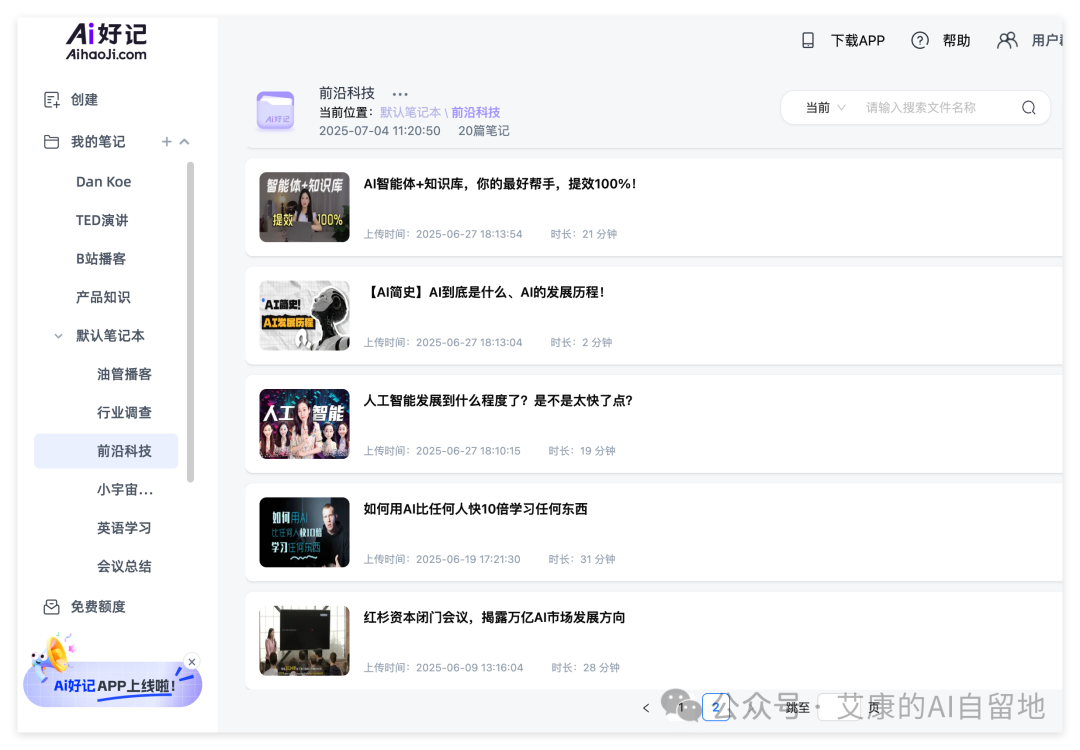Viewport: 1080px width, 750px height.
Task: Go to page 1 in pagination
Action: coord(682,707)
